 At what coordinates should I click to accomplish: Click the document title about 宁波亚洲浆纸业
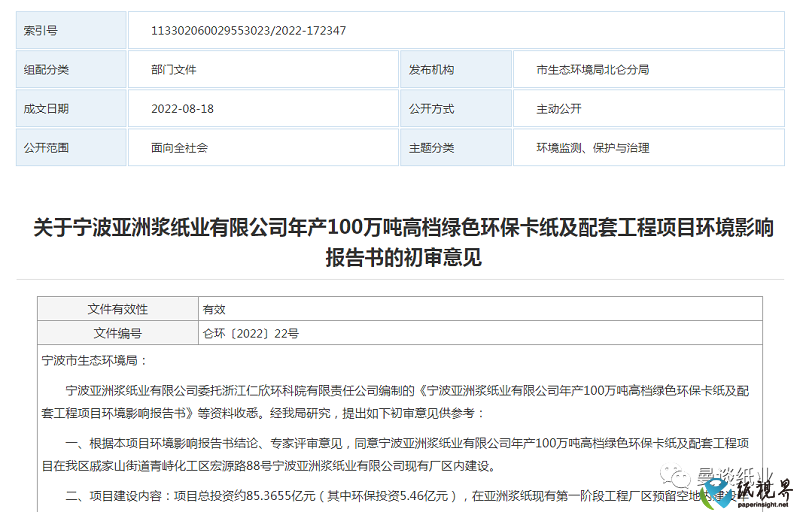[x=404, y=242]
